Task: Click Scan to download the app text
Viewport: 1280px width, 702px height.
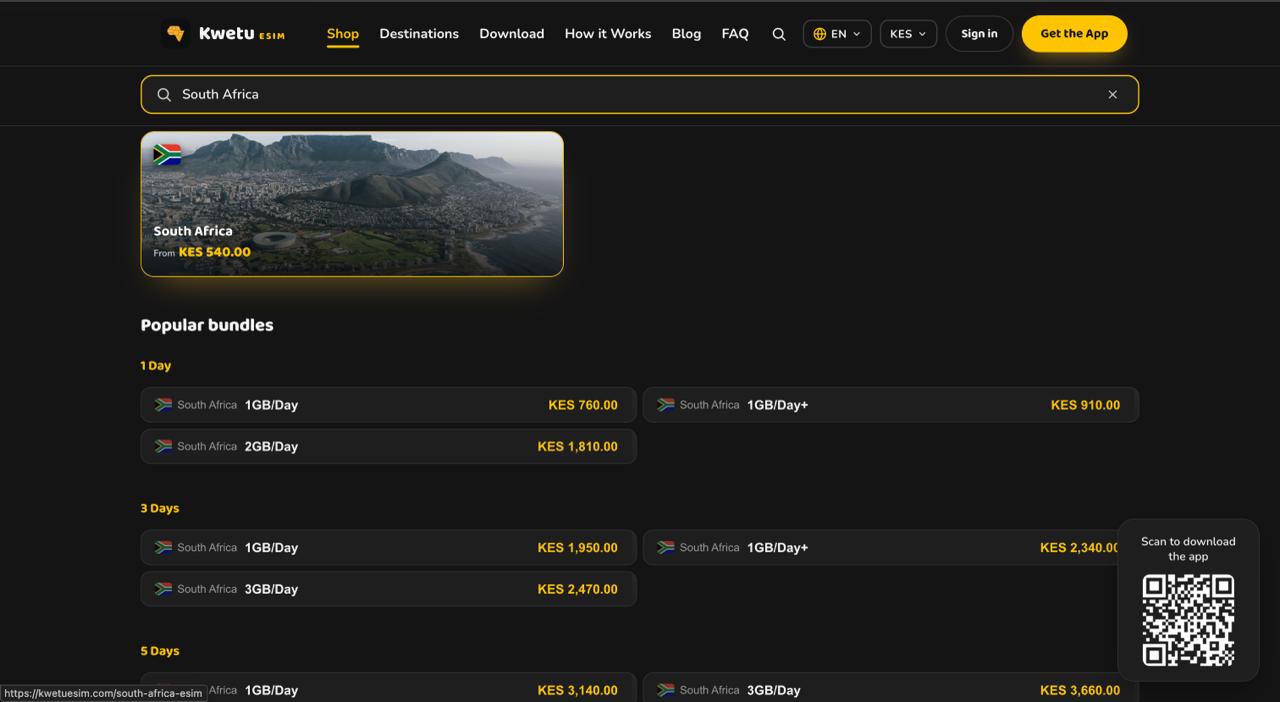Action: pyautogui.click(x=1188, y=549)
